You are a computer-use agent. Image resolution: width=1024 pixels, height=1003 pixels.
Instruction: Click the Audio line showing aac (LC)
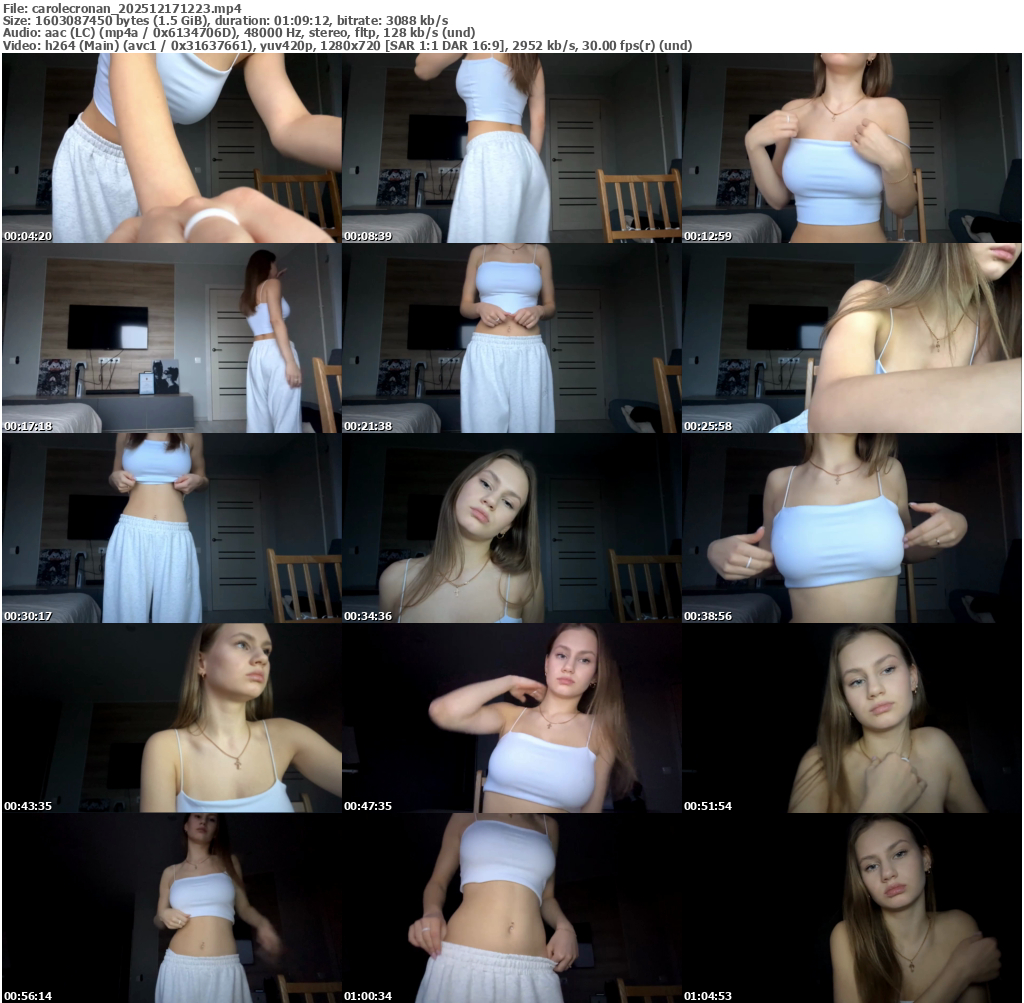[x=239, y=33]
